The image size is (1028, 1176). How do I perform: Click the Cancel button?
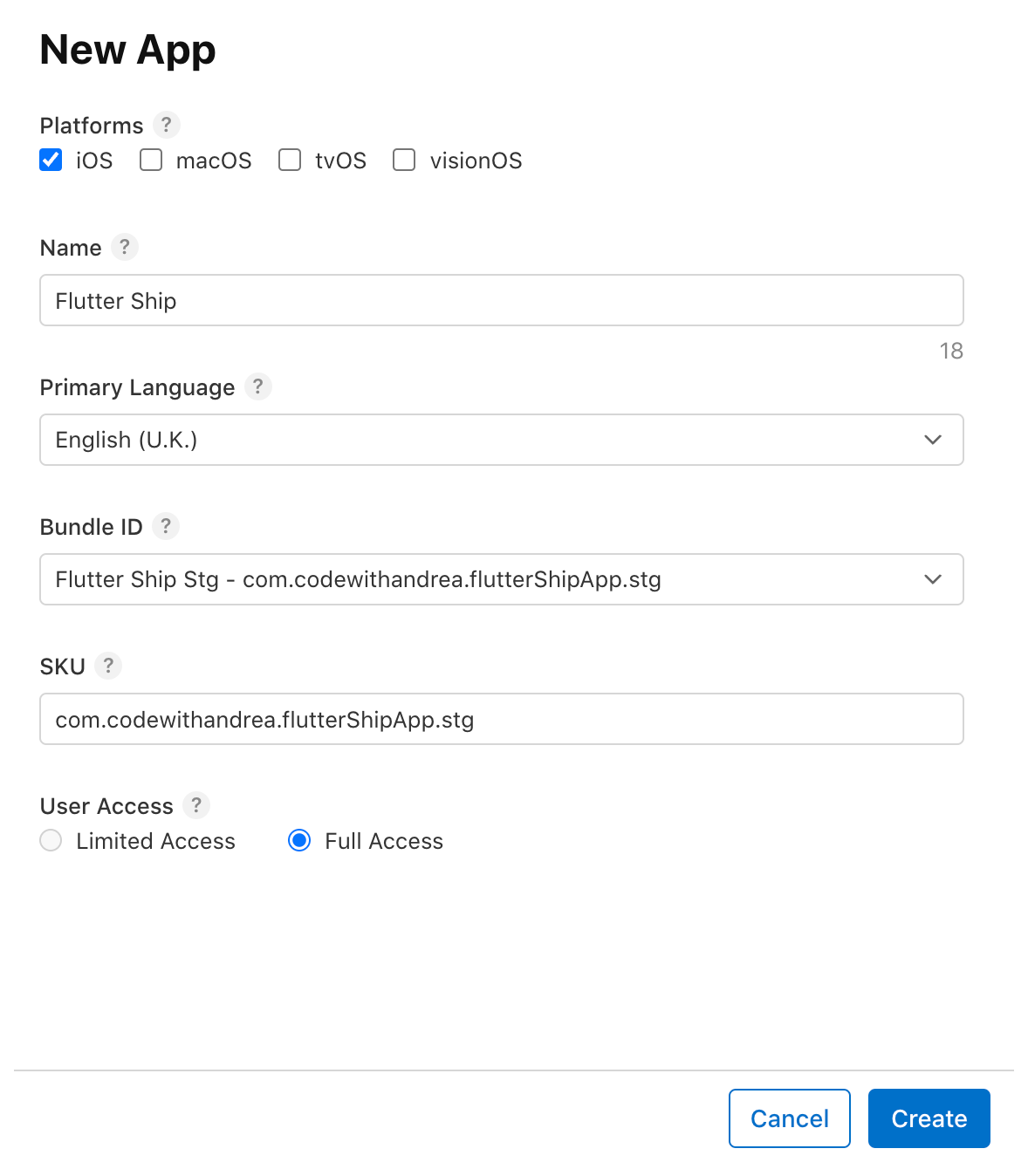point(789,1118)
